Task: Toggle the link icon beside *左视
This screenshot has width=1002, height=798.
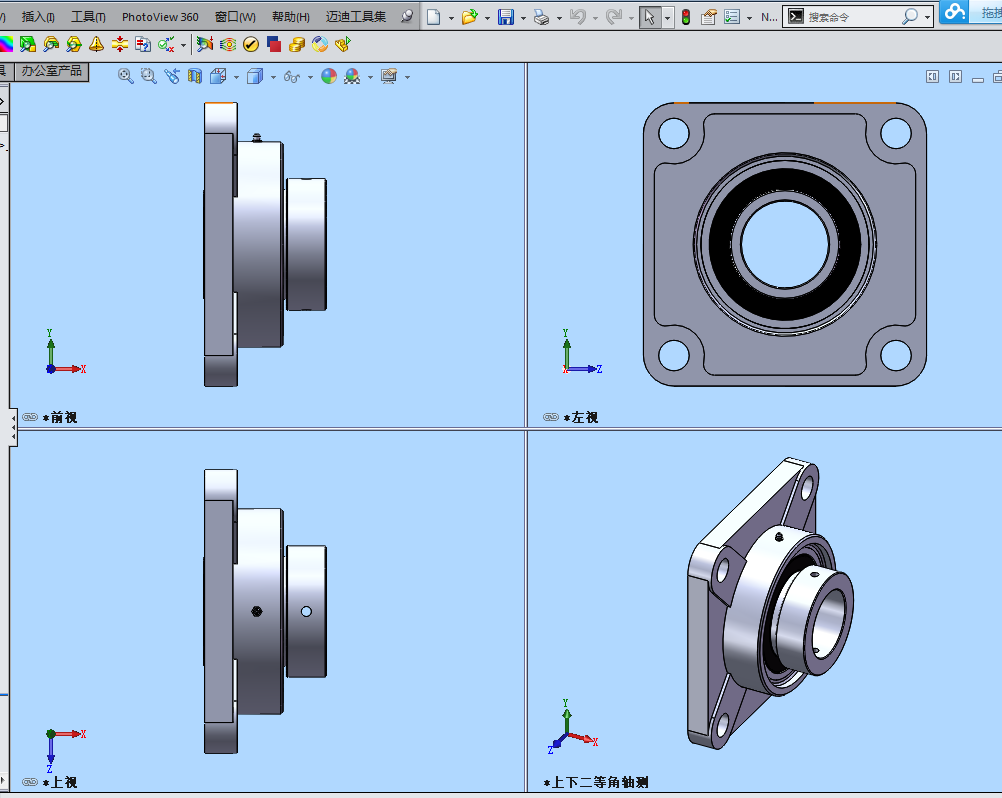Action: 551,417
